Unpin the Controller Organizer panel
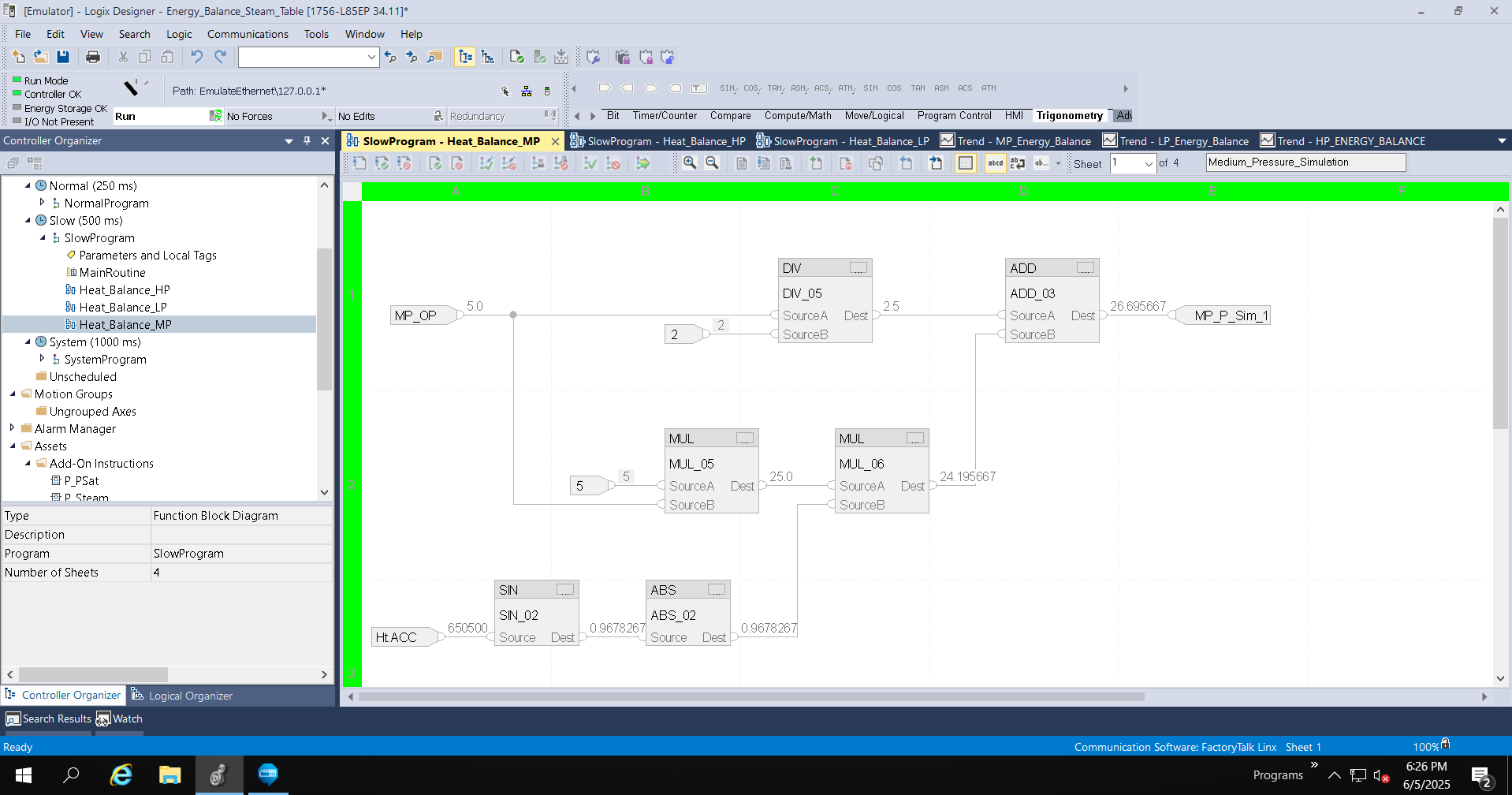The height and width of the screenshot is (795, 1512). click(307, 140)
